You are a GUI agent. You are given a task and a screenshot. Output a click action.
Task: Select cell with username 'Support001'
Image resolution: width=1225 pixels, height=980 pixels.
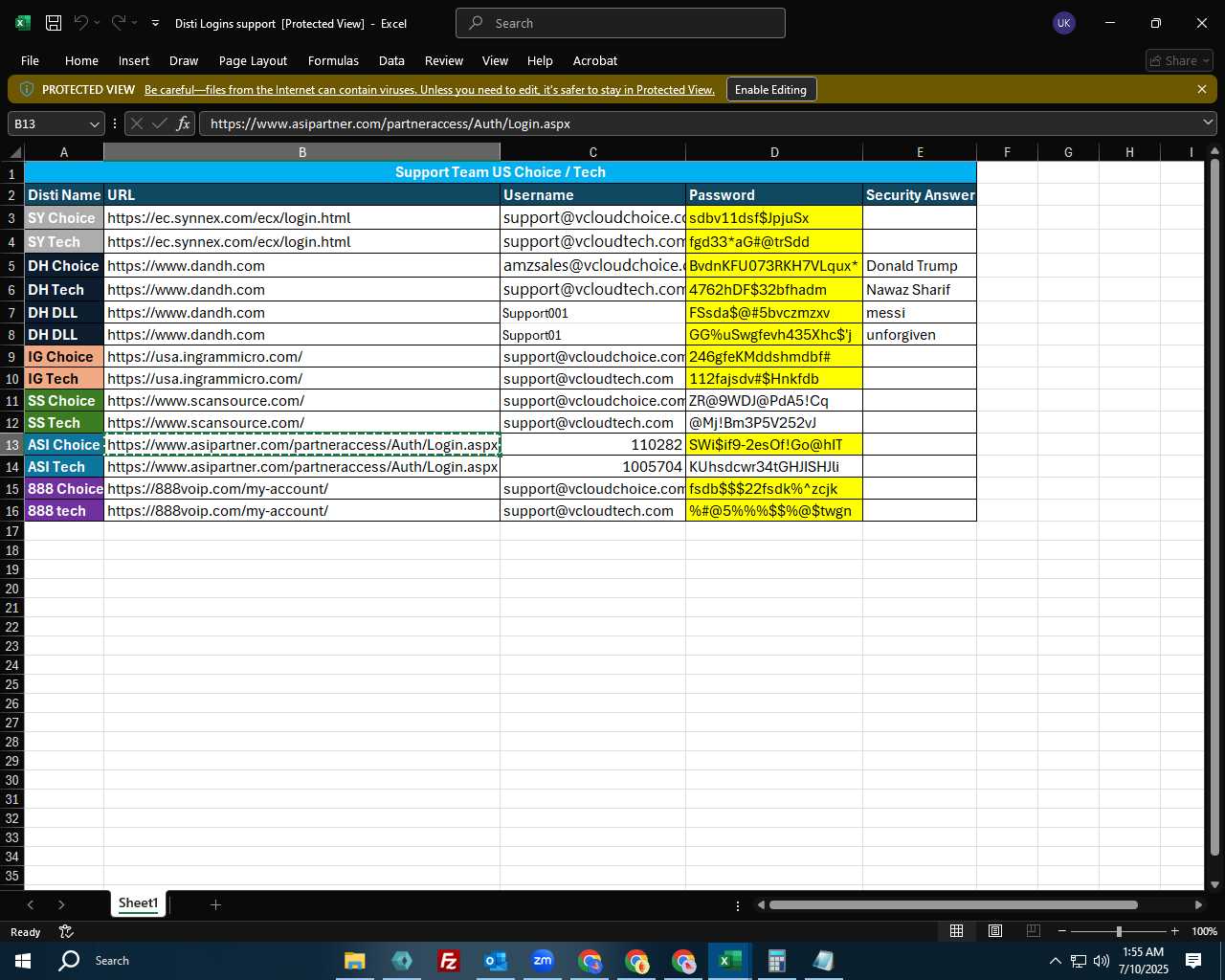coord(592,313)
